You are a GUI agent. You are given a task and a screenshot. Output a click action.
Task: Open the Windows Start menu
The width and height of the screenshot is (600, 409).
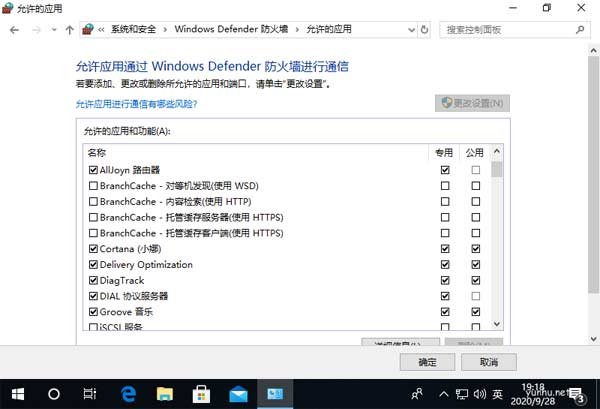pyautogui.click(x=18, y=394)
